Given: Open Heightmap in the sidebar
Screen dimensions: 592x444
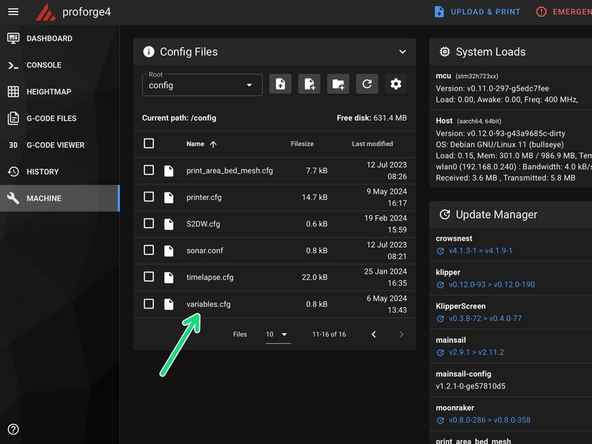Looking at the screenshot, I should (60, 92).
